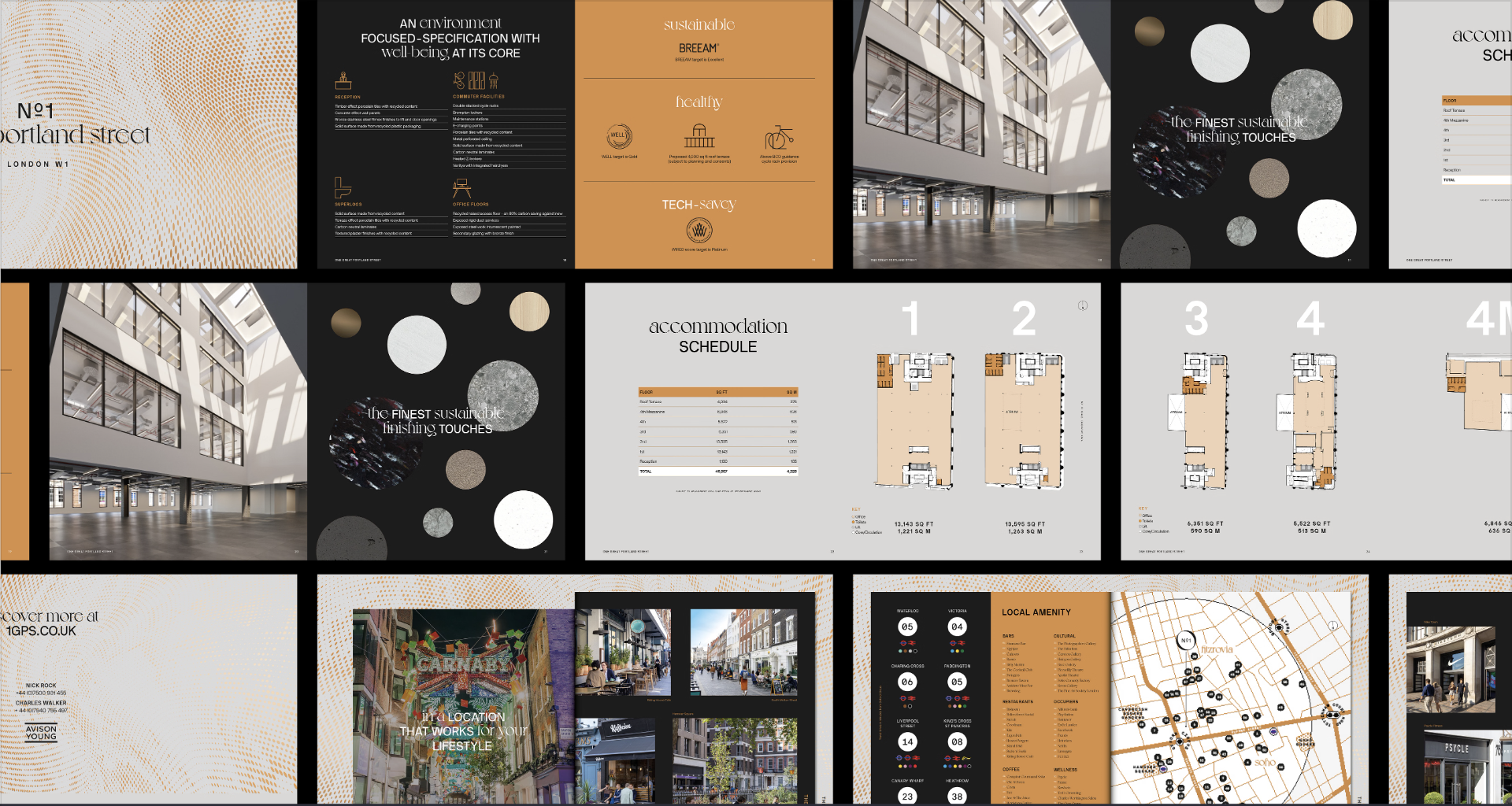This screenshot has width=1512, height=806.
Task: Click the compass icon on the map
Action: click(1333, 626)
